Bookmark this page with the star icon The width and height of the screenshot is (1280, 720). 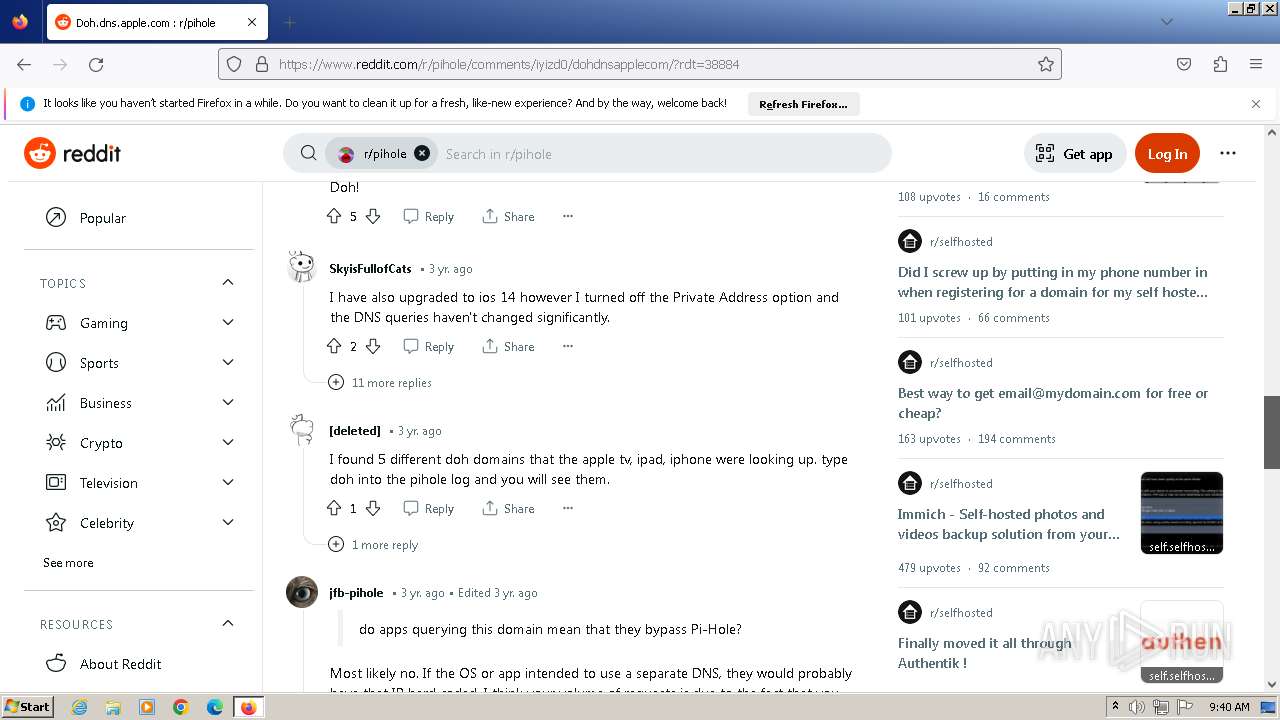pyautogui.click(x=1046, y=64)
